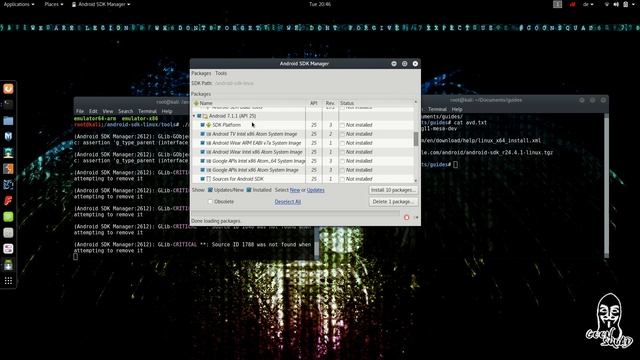Launch Armitage icon in the dock
Viewport: 640px width, 360px height.
point(8,153)
